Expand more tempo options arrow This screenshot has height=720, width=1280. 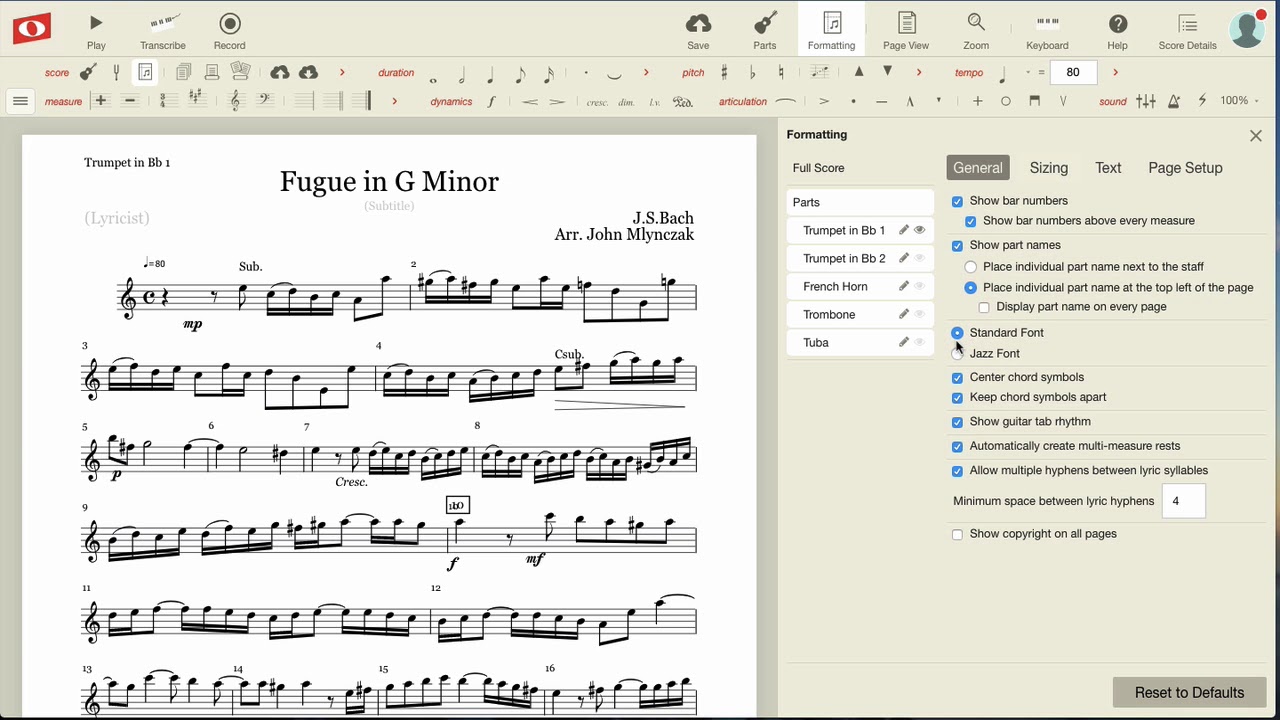coord(1115,72)
